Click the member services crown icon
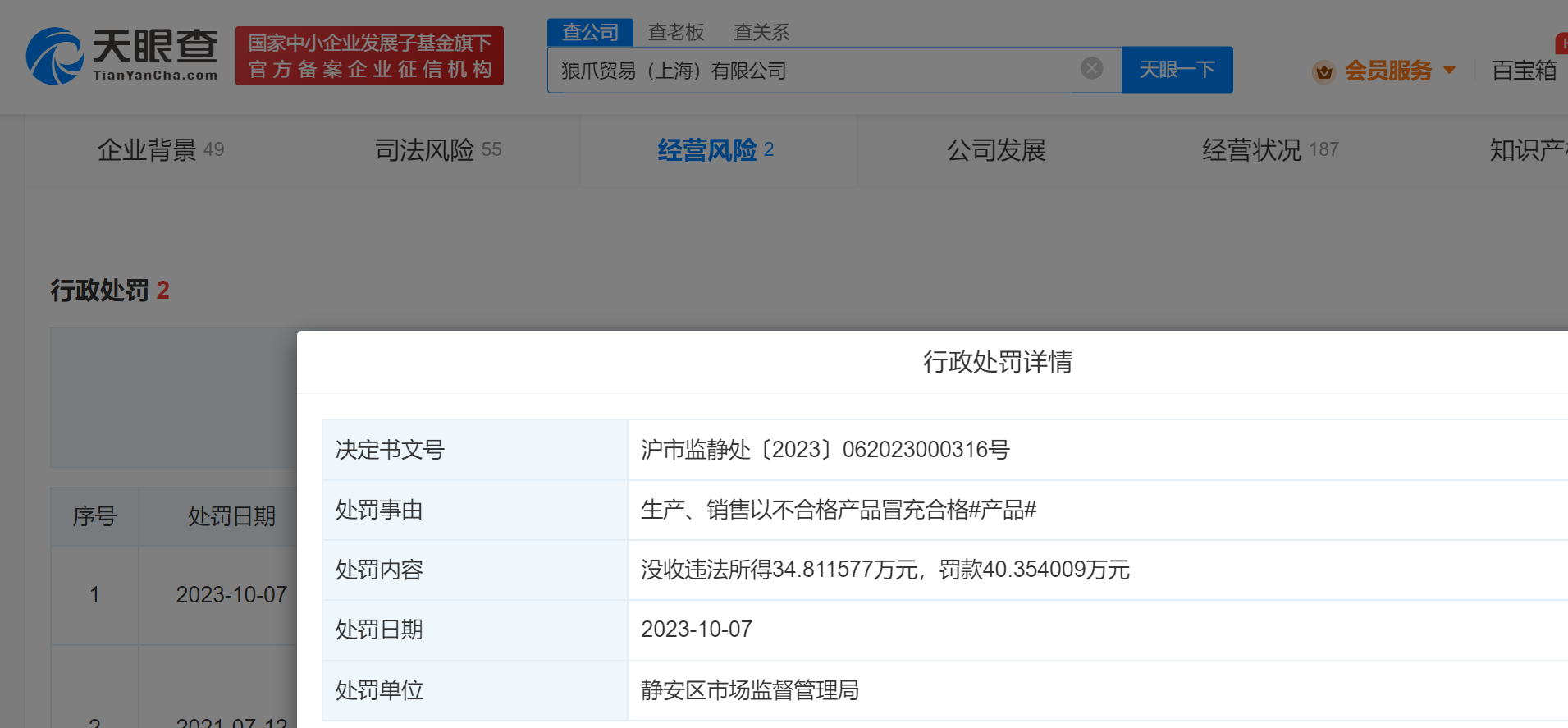This screenshot has width=1568, height=728. [1323, 71]
